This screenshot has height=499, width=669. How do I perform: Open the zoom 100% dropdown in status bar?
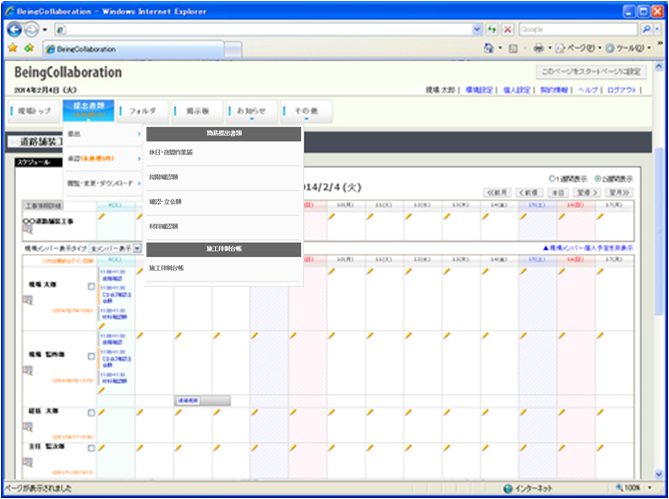(650, 488)
